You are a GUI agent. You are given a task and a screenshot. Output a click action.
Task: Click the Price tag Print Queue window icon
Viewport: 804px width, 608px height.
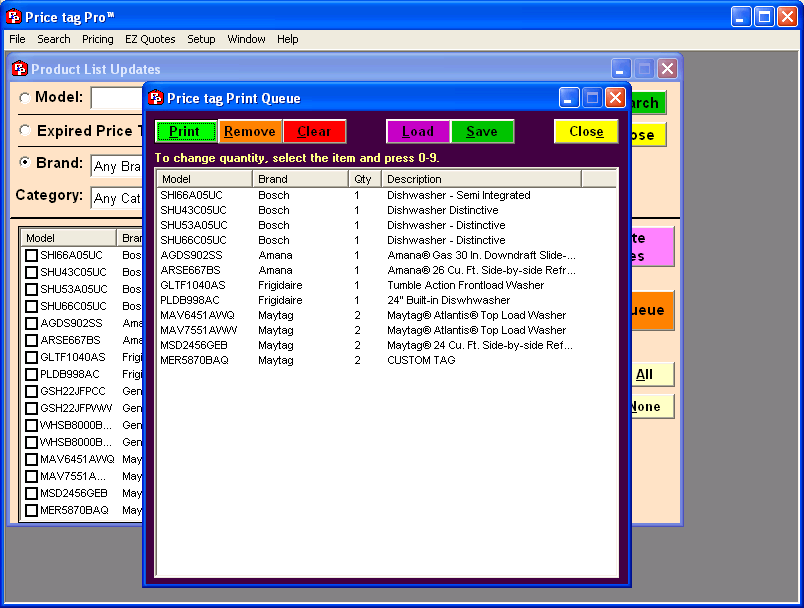[x=155, y=97]
